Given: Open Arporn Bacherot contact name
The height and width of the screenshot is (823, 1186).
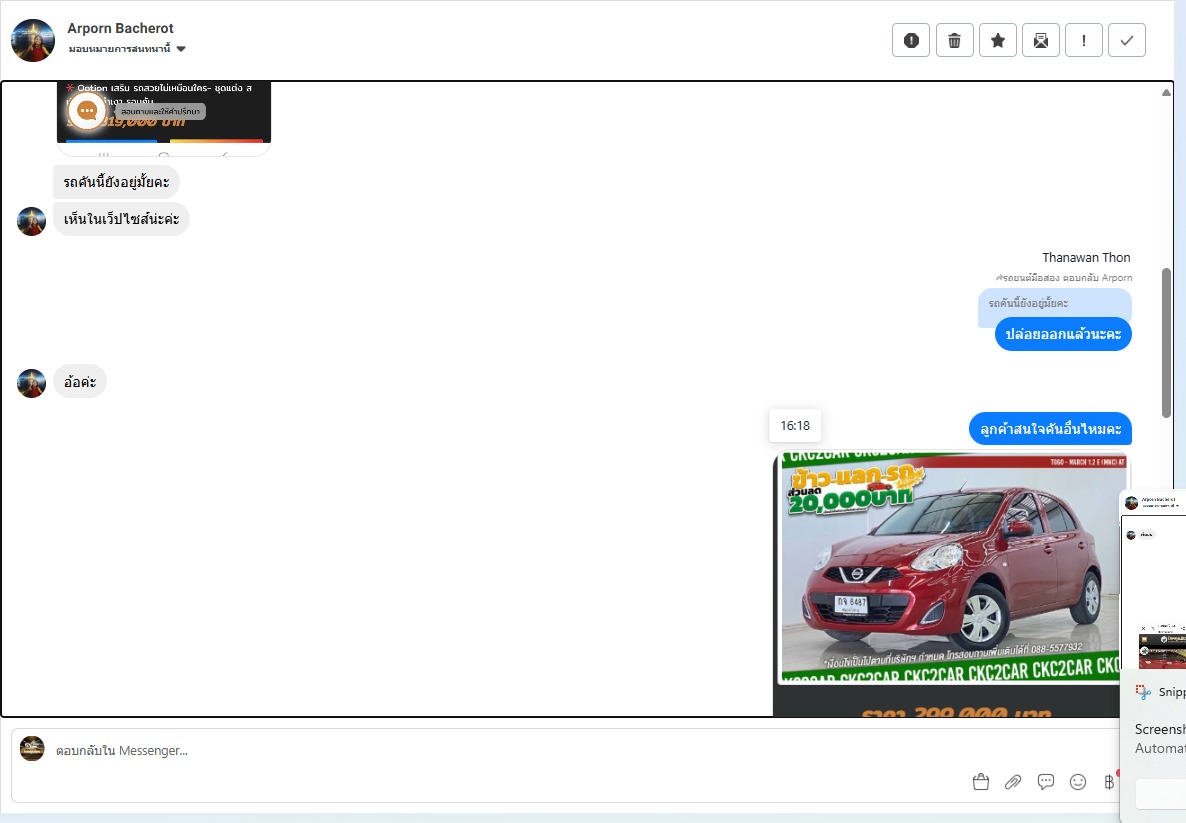Looking at the screenshot, I should point(120,28).
